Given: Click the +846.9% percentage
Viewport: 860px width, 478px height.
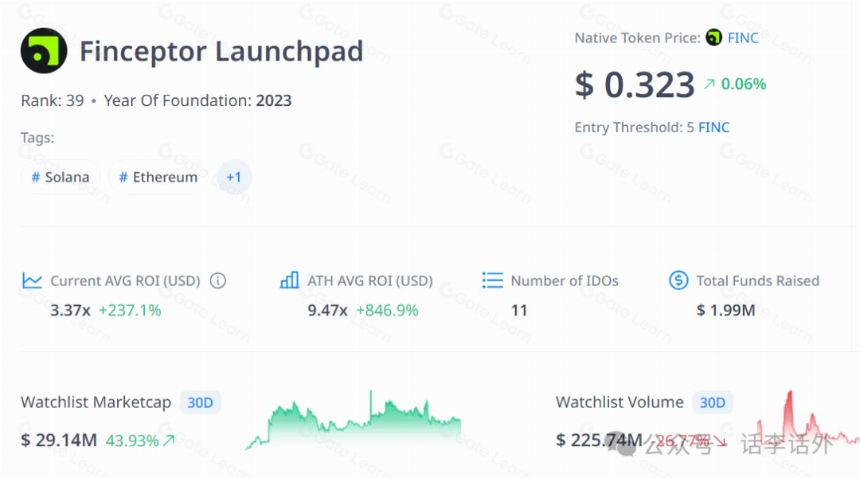Looking at the screenshot, I should coord(387,310).
